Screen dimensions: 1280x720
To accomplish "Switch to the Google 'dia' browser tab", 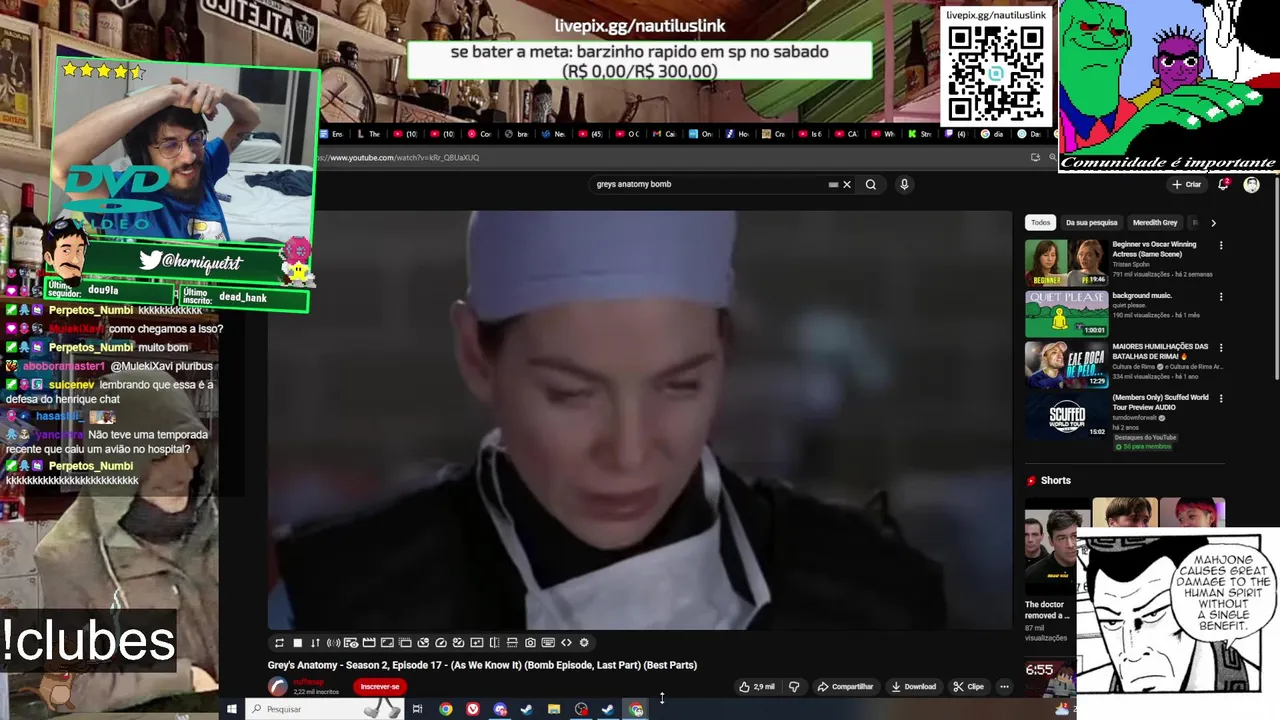I will coord(991,134).
